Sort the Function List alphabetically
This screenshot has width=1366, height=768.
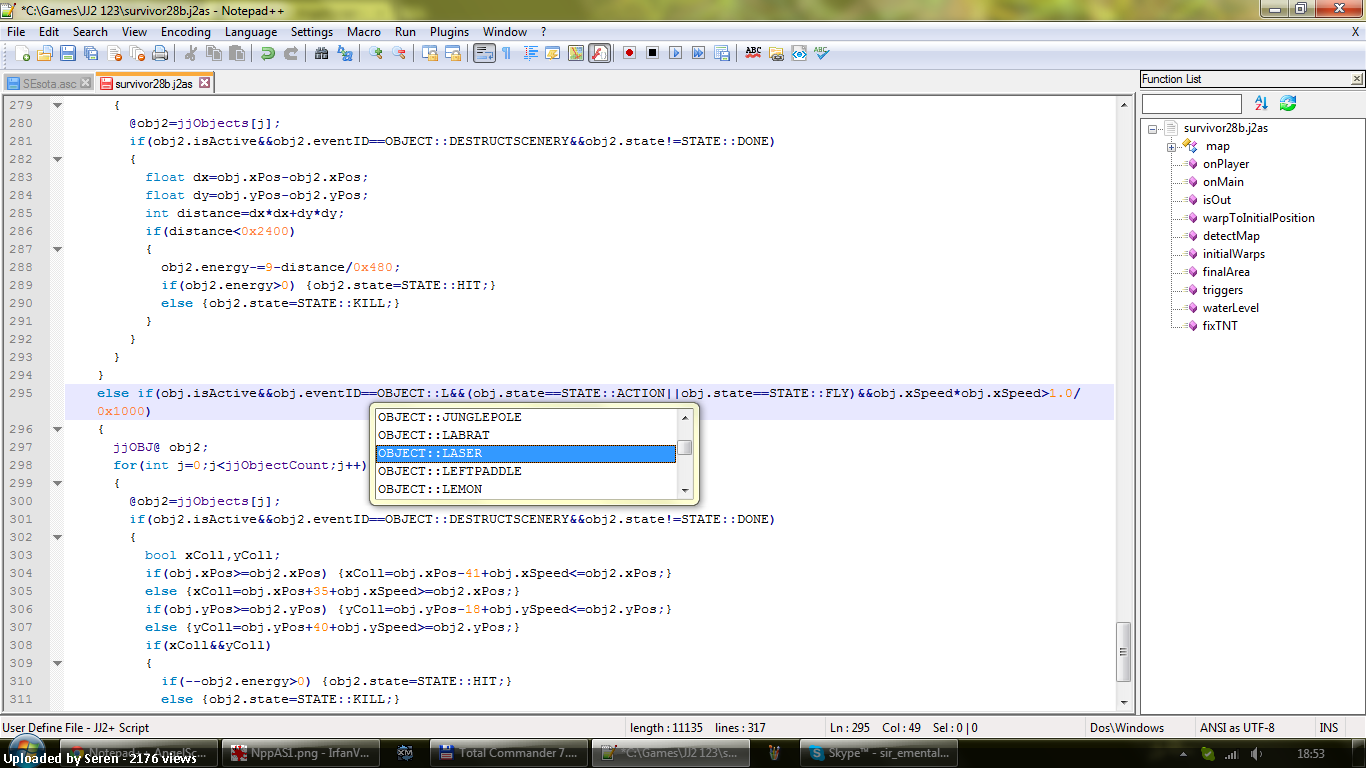[1260, 103]
